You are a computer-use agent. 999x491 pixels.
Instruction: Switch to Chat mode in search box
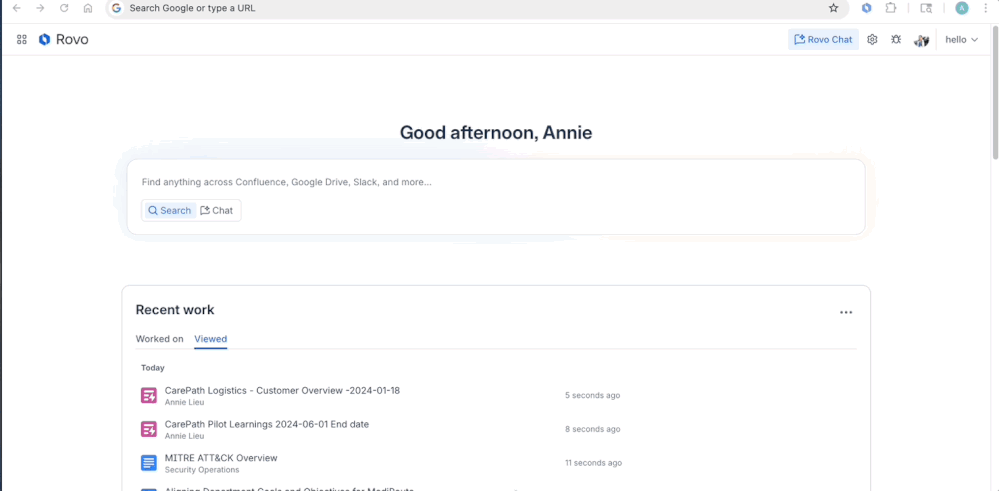point(217,210)
